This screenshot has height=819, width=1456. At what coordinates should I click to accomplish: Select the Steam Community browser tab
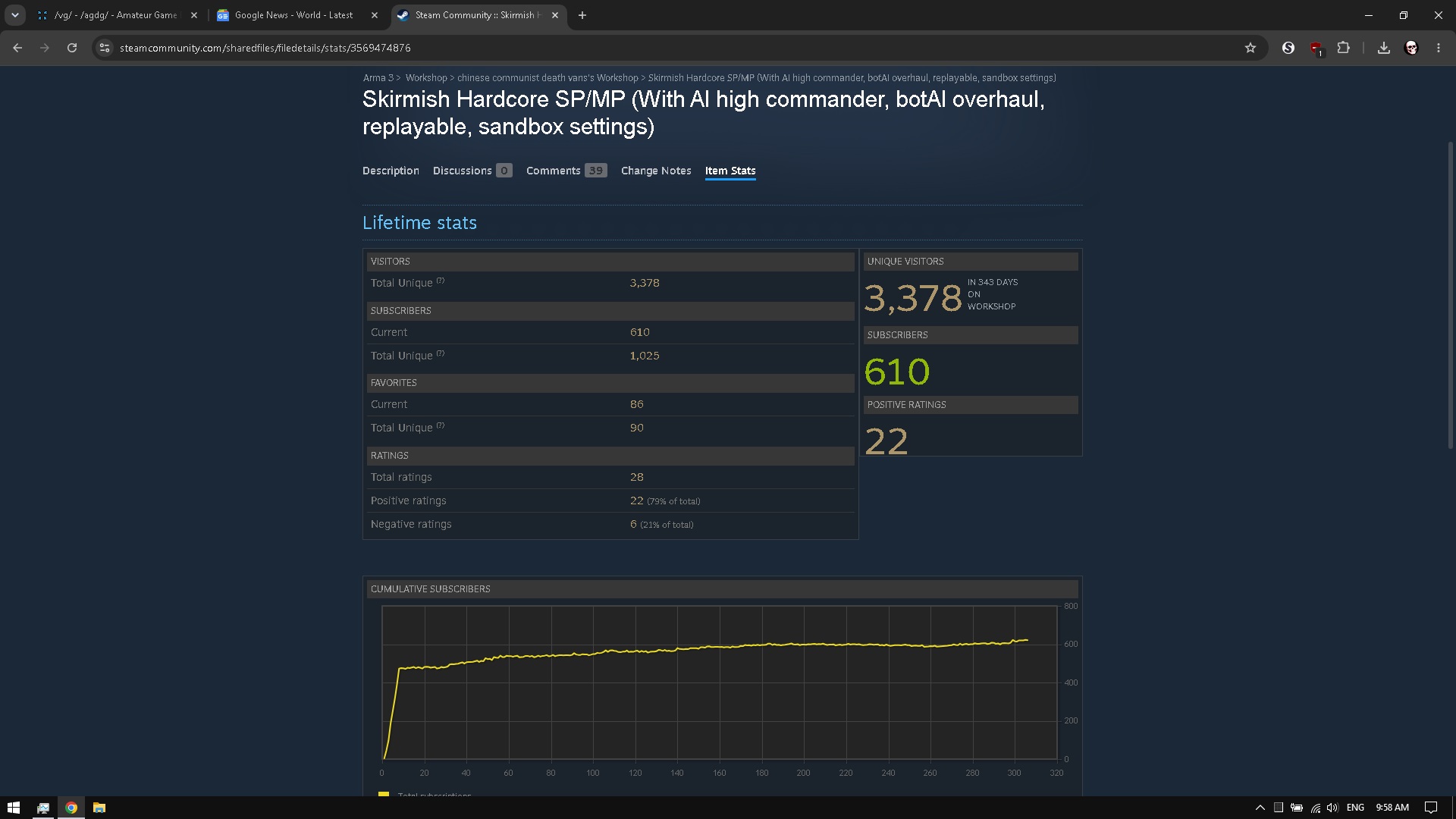click(x=478, y=15)
